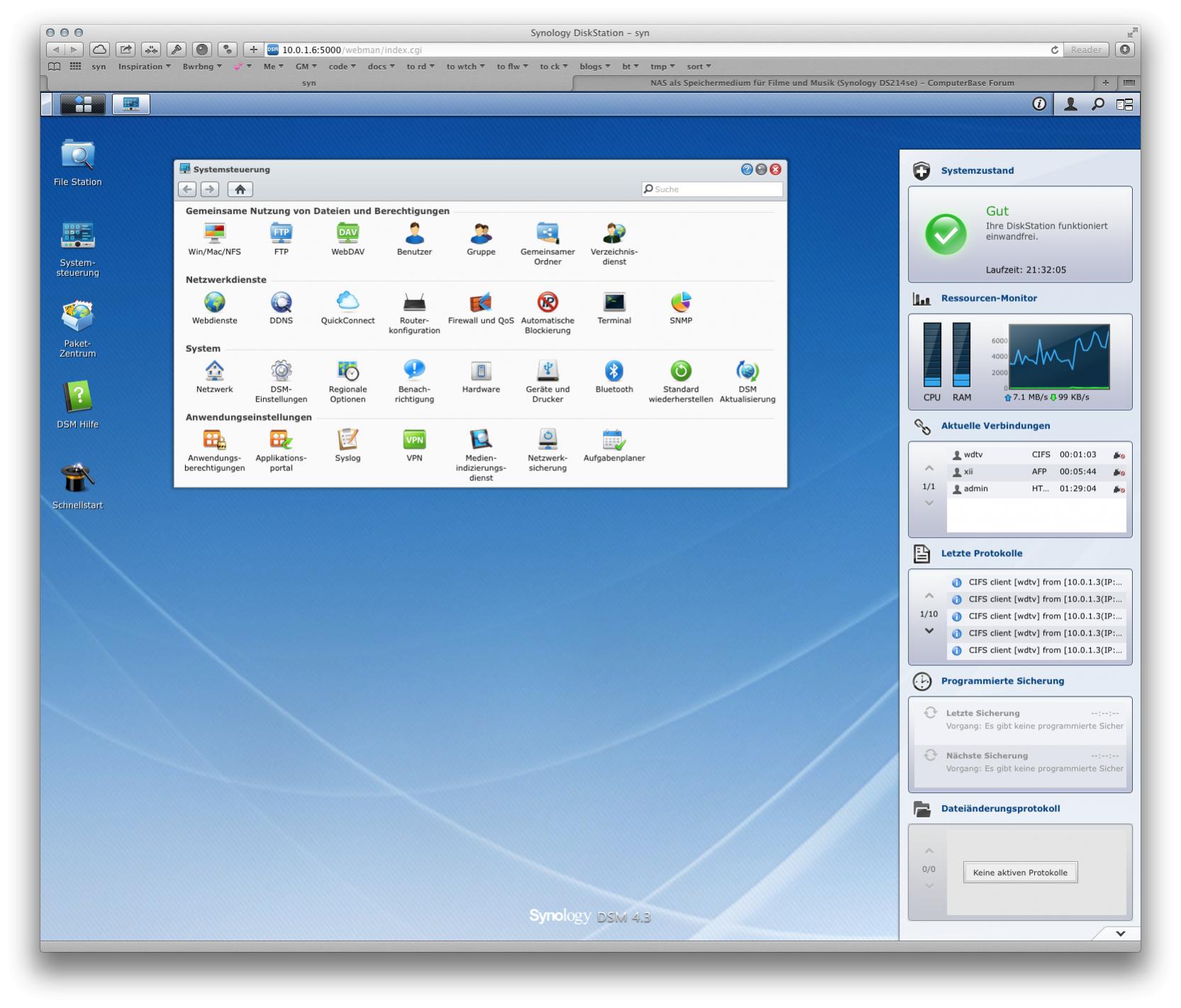Image resolution: width=1181 pixels, height=1008 pixels.
Task: Expand the widget panel bottom chevron
Action: pyautogui.click(x=1121, y=934)
